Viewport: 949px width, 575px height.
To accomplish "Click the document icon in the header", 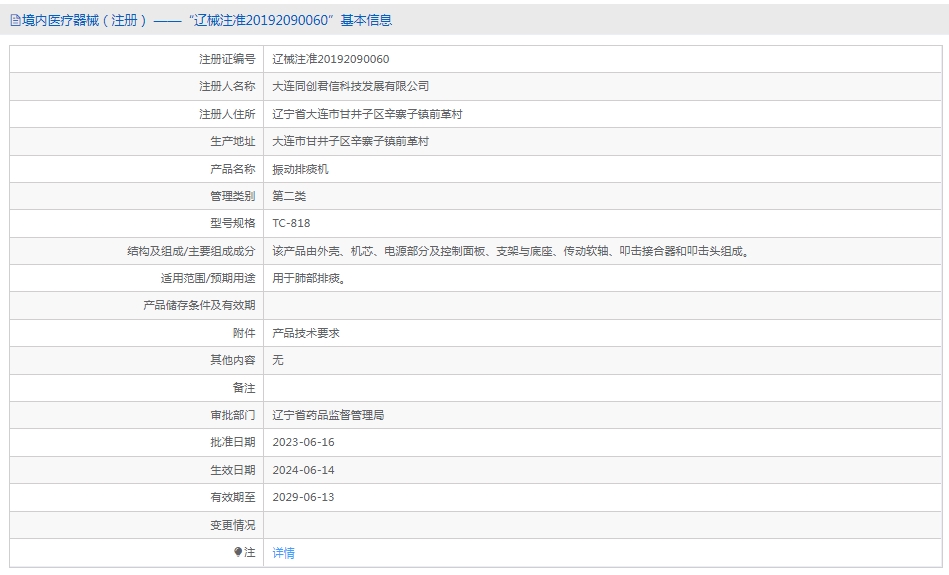I will 15,21.
